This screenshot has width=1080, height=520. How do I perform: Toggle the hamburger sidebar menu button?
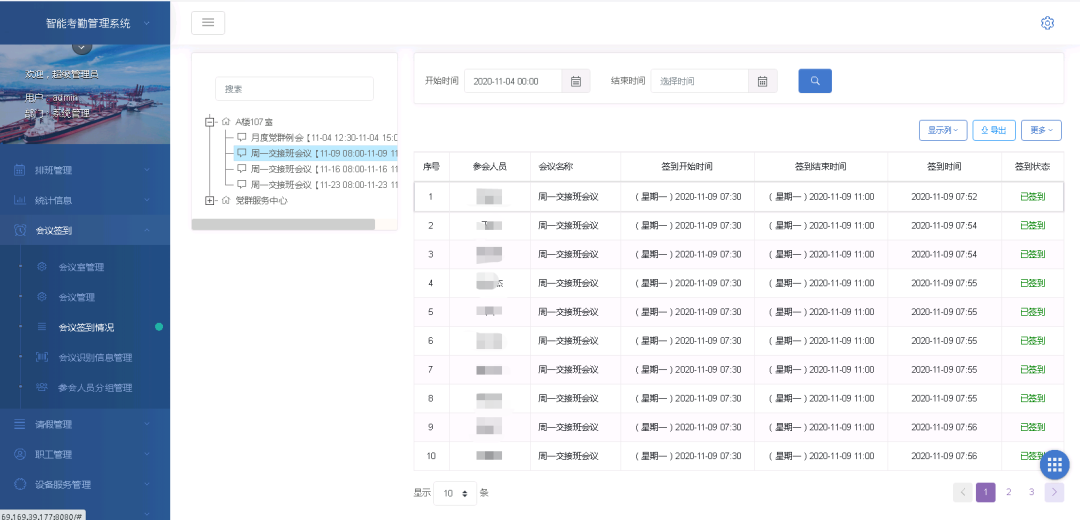(208, 23)
